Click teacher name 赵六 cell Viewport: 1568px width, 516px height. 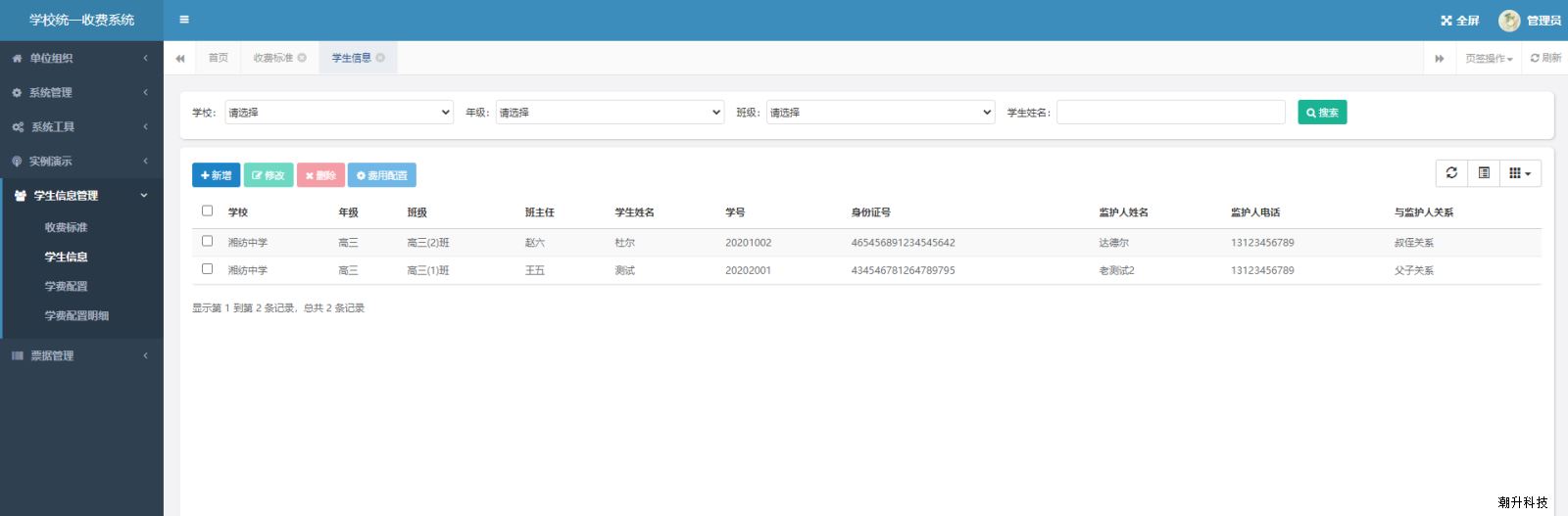point(535,243)
